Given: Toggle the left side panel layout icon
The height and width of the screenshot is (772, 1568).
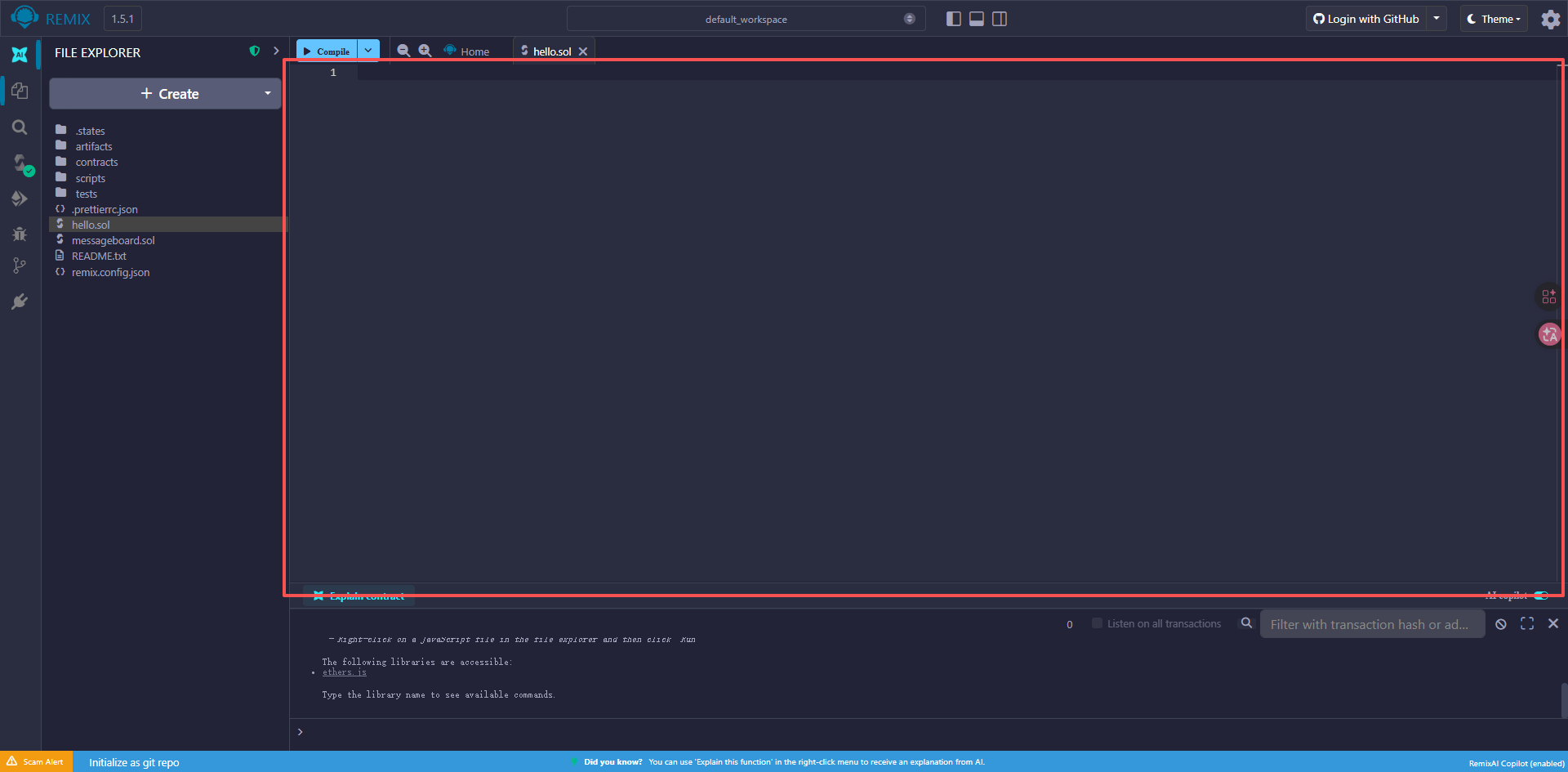Looking at the screenshot, I should (x=953, y=19).
